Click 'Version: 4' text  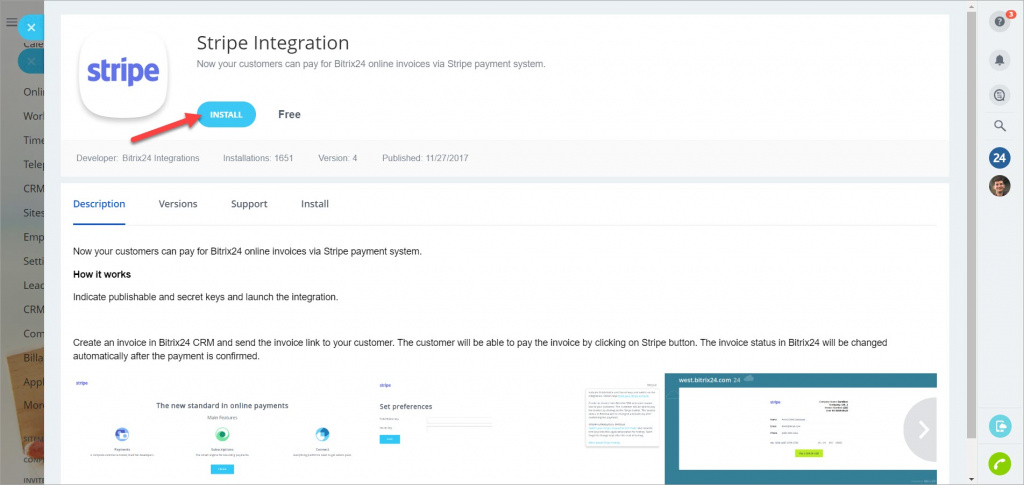tap(338, 158)
